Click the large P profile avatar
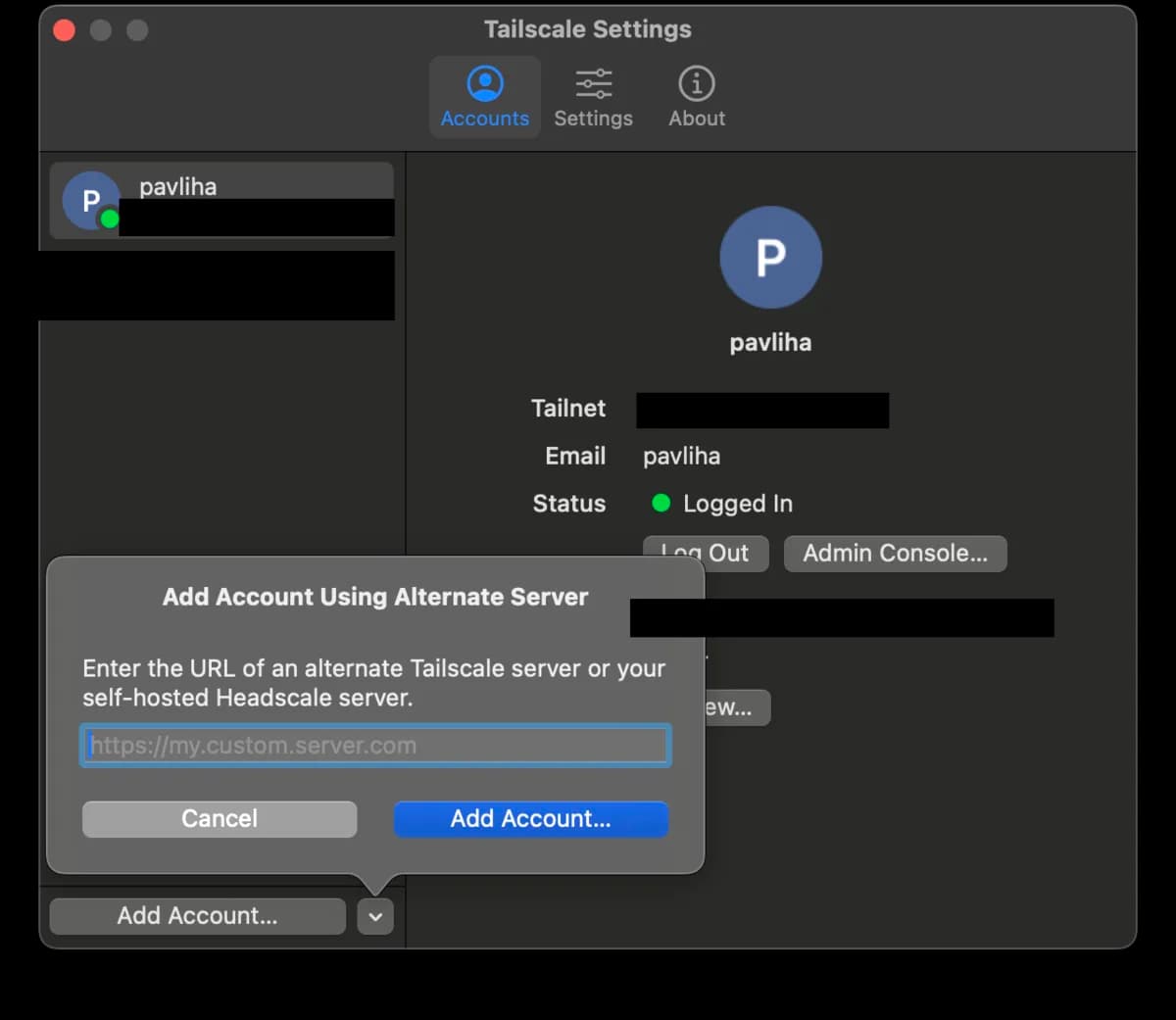 tap(770, 257)
